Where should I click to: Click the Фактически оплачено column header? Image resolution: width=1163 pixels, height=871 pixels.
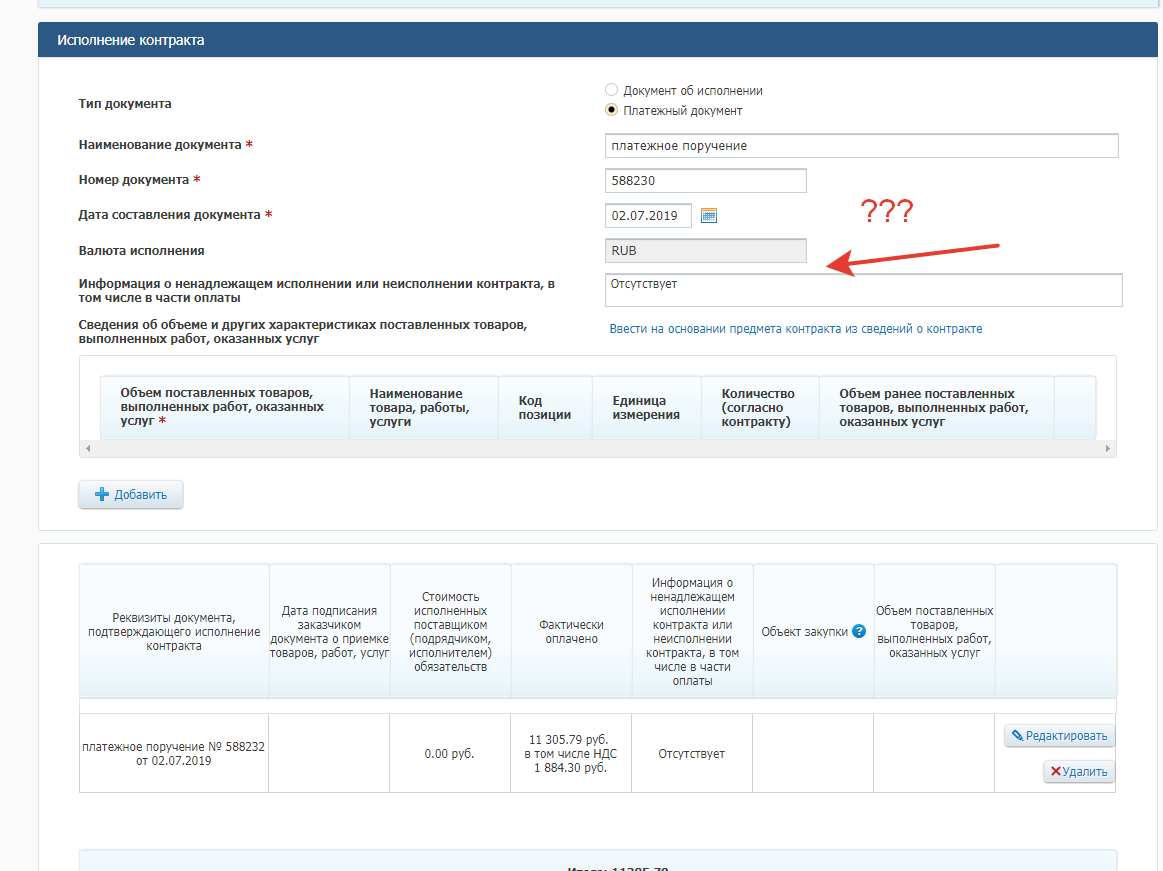coord(571,631)
